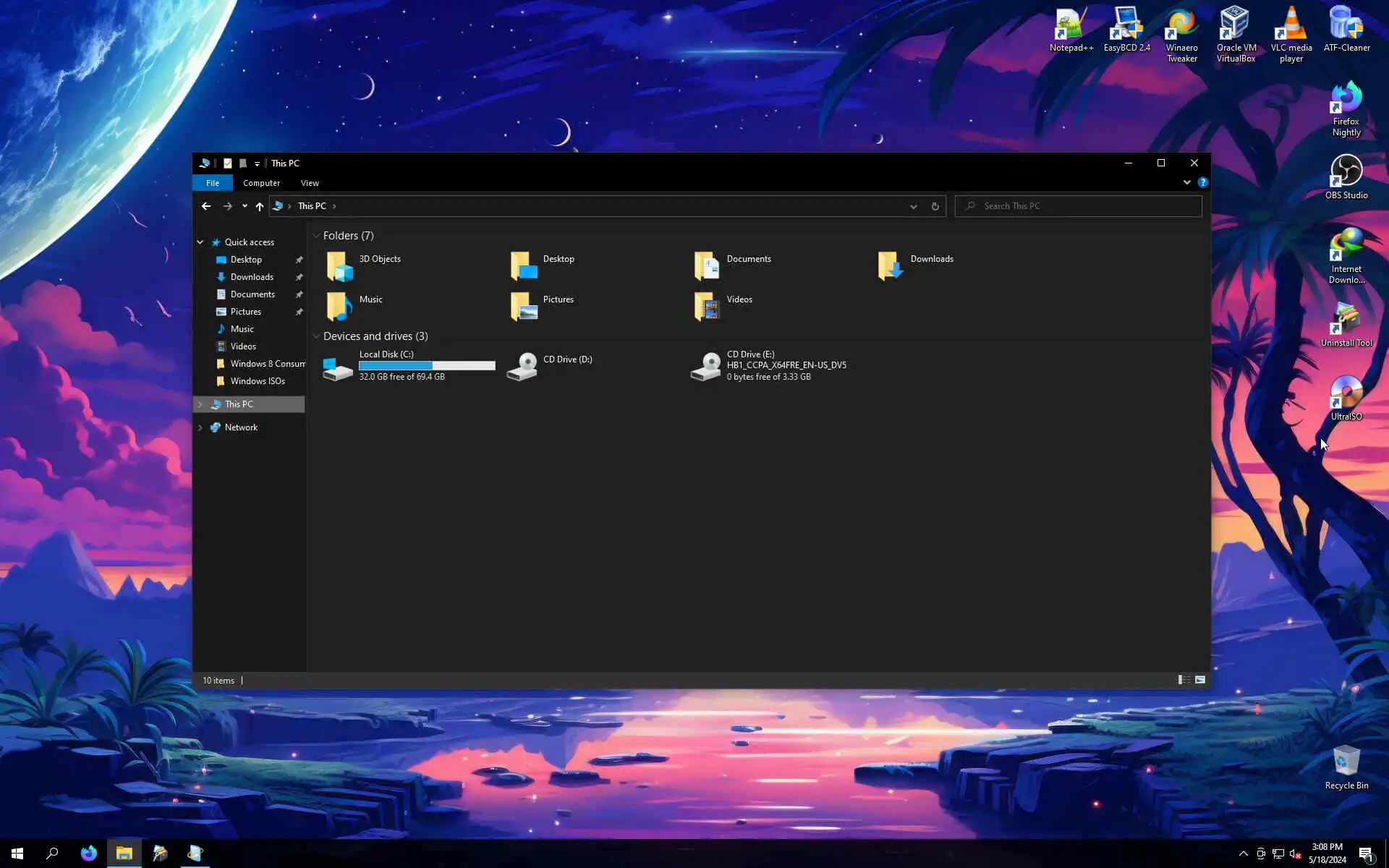Open the address bar history dropdown
1389x868 pixels.
point(913,206)
